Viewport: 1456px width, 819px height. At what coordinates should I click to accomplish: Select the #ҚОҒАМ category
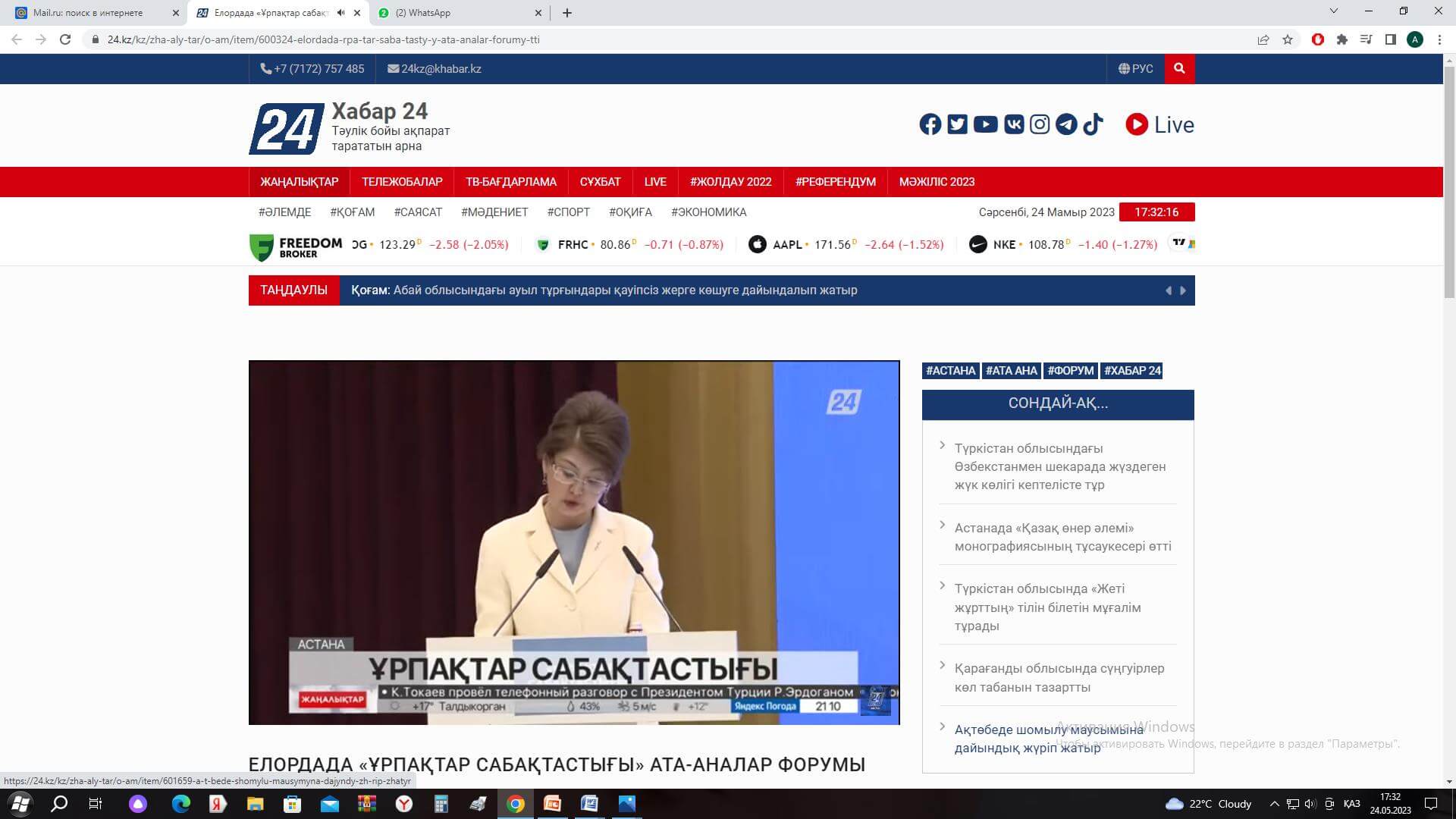[x=353, y=212]
